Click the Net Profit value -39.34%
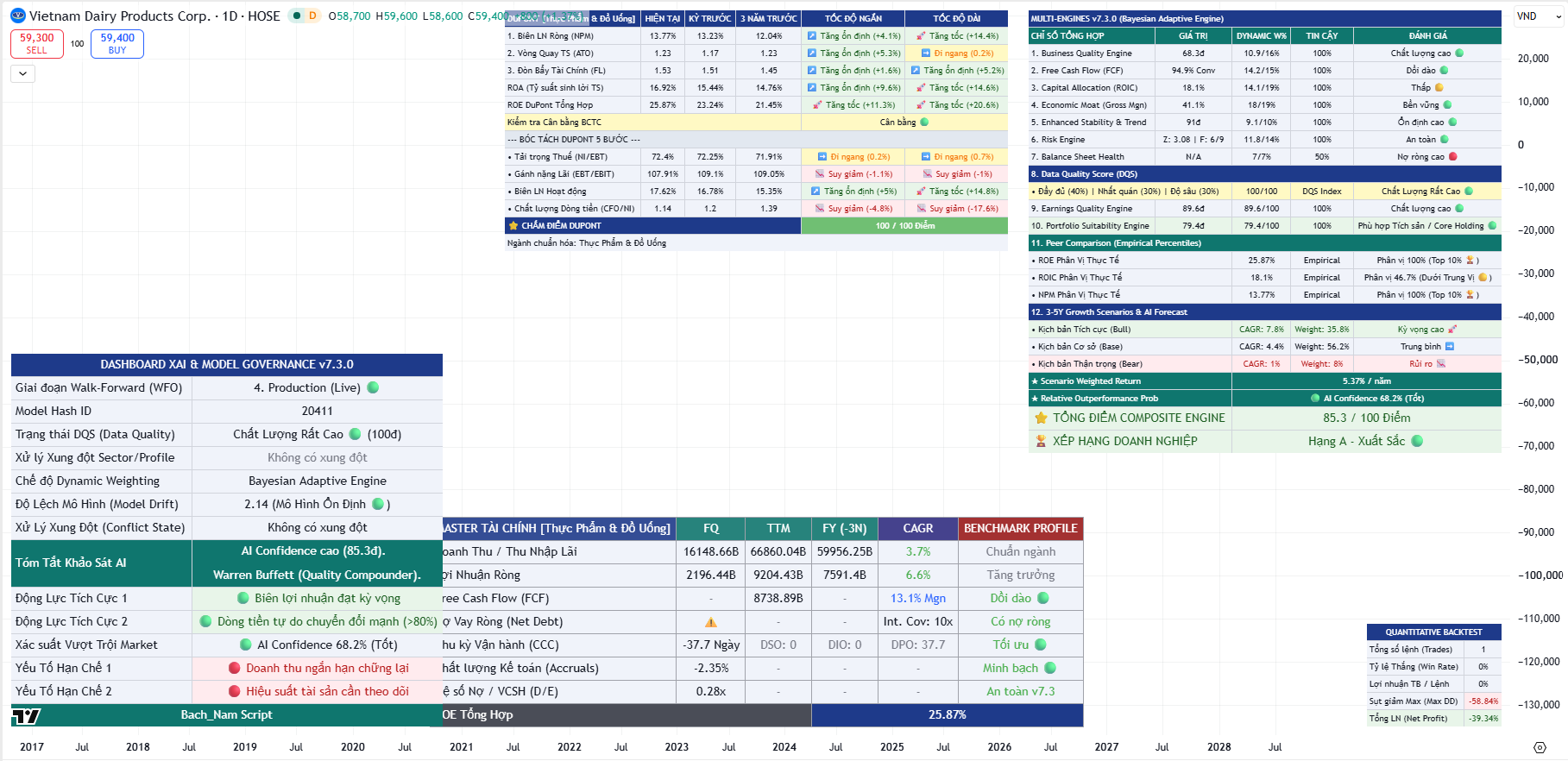 pyautogui.click(x=1483, y=719)
